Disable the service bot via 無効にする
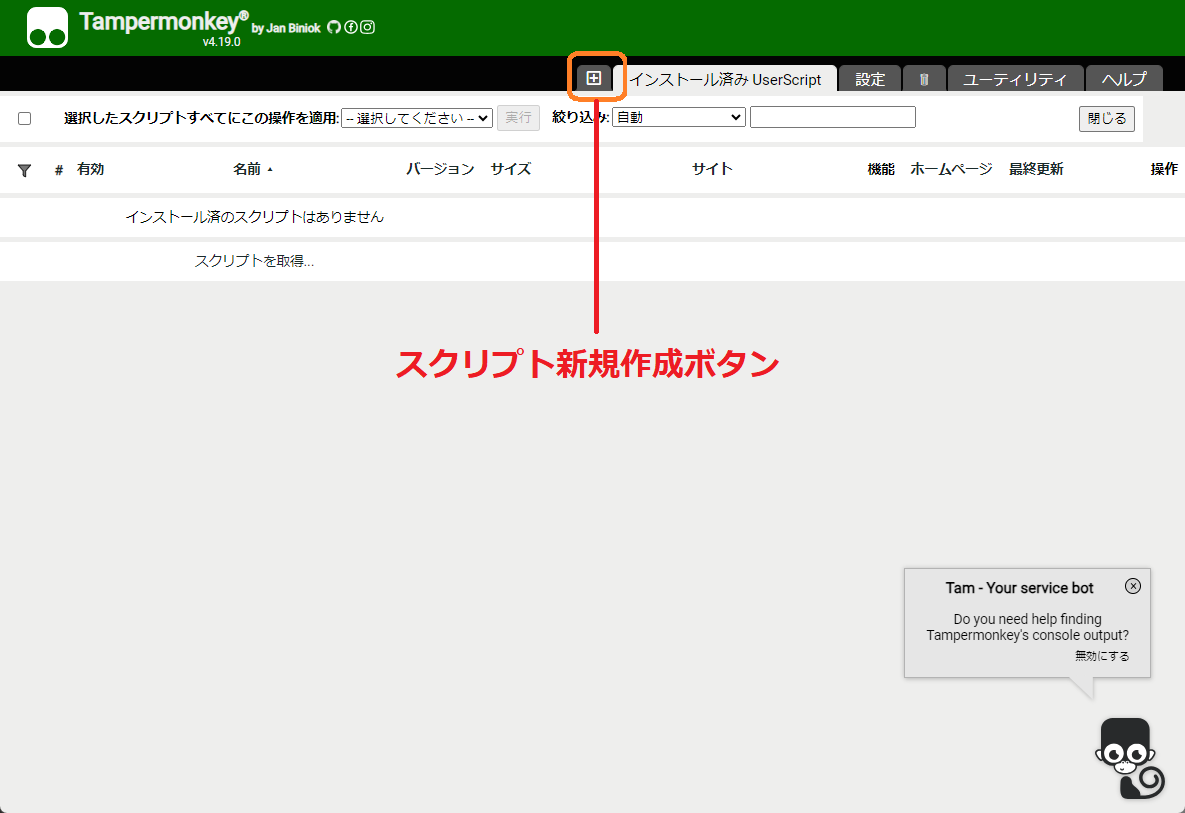1185x813 pixels. [x=1101, y=655]
